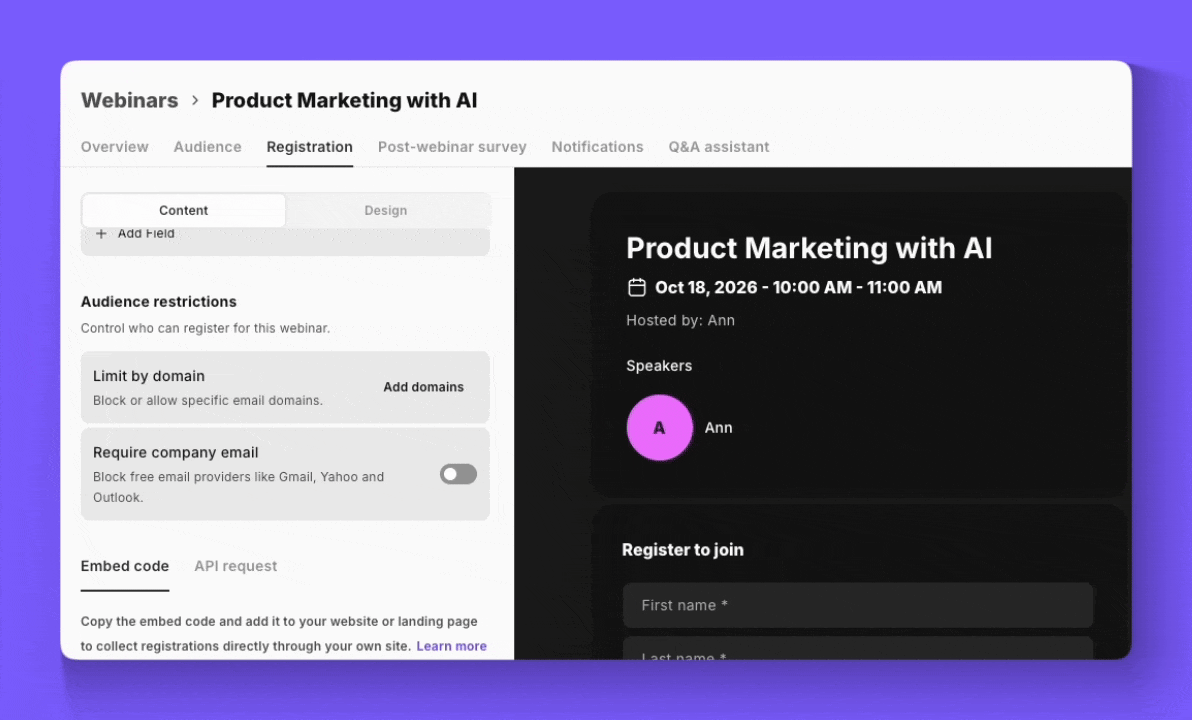Click the breadcrumb chevron after Webinars
Viewport: 1192px width, 720px height.
pos(195,100)
